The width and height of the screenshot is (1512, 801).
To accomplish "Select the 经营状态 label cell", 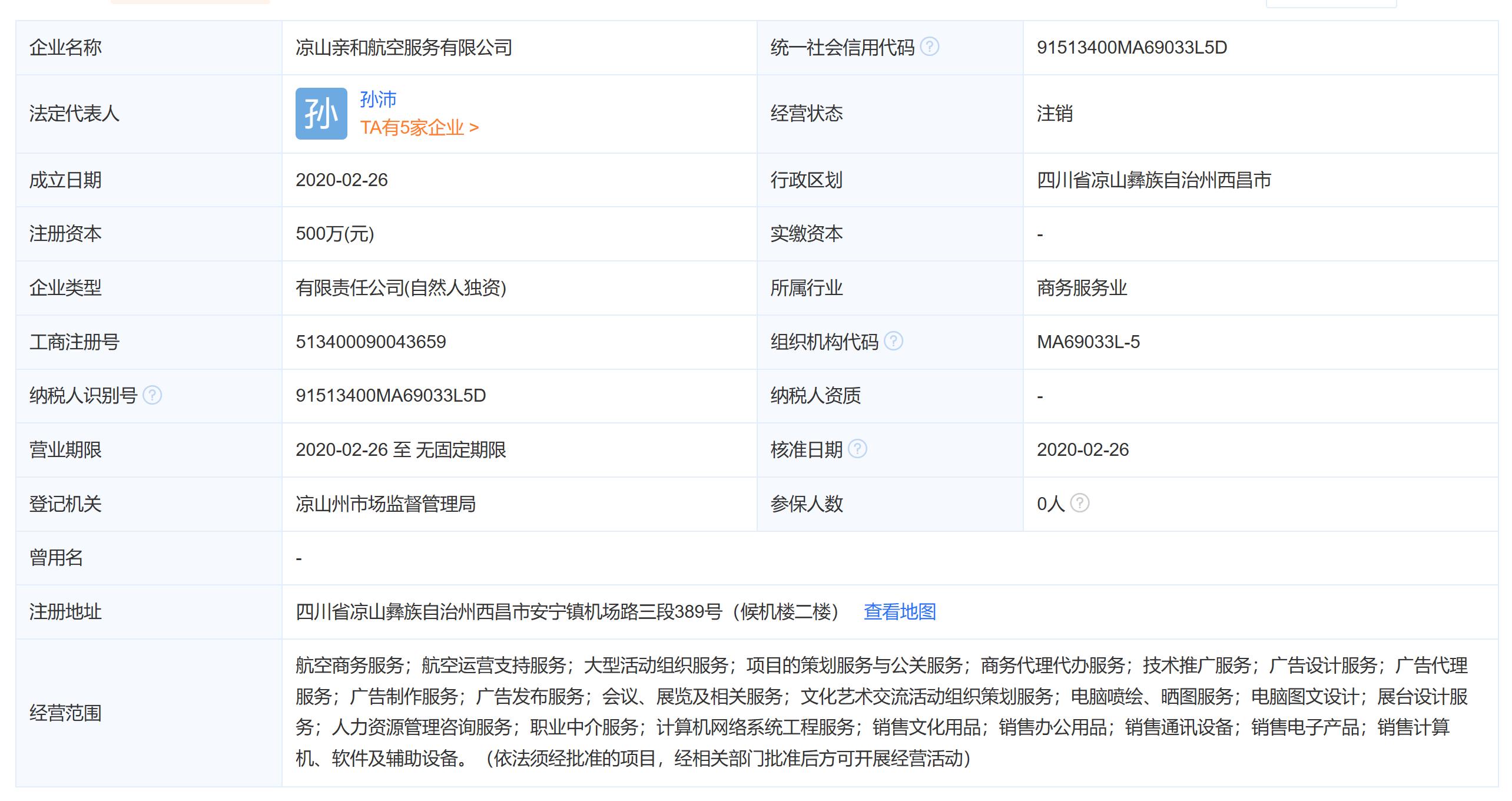I will (x=890, y=114).
